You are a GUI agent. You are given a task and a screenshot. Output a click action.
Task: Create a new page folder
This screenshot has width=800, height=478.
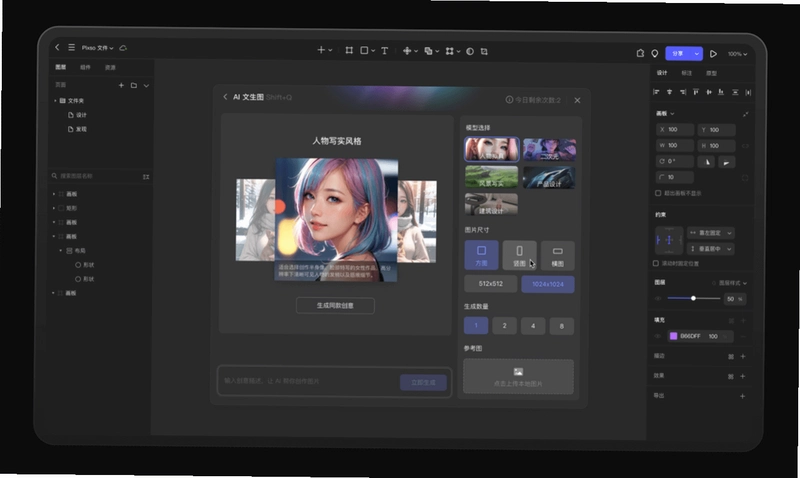[134, 85]
